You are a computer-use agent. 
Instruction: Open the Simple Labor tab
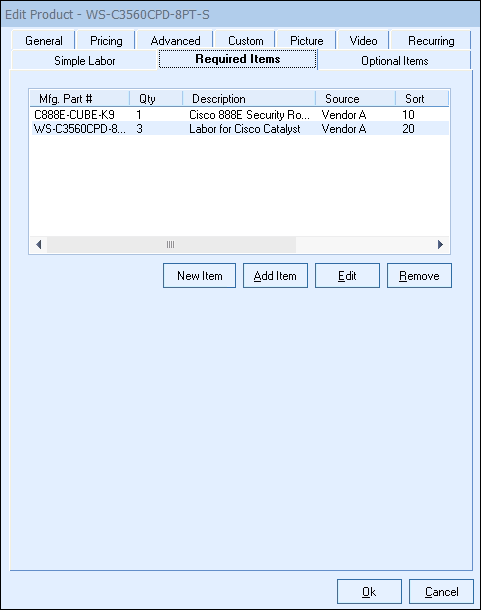click(84, 61)
